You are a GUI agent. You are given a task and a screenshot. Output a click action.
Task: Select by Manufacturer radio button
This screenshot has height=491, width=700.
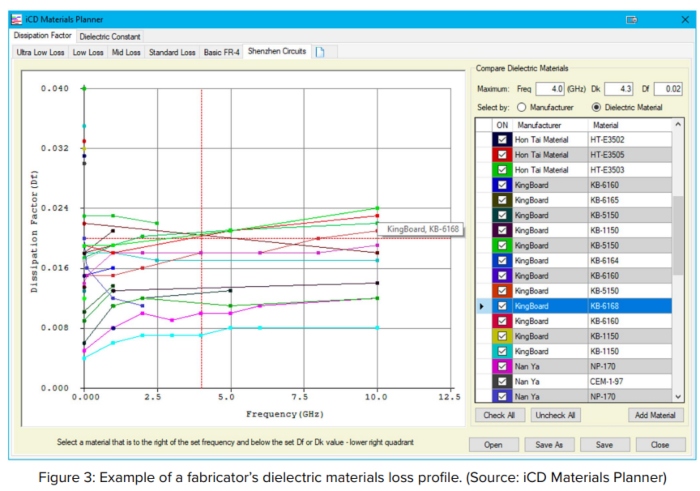[521, 107]
